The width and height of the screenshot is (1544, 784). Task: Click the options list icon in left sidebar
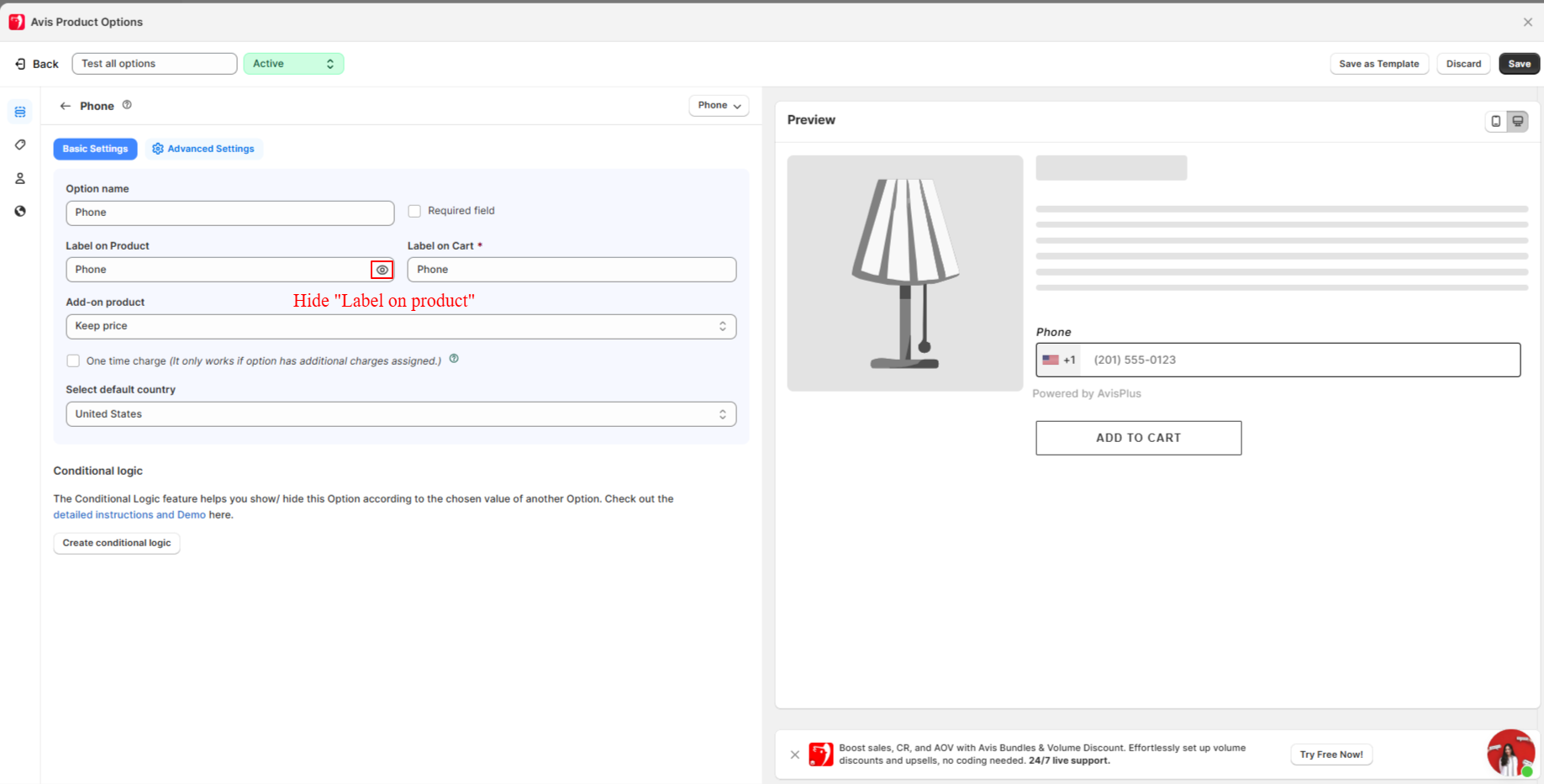click(20, 112)
